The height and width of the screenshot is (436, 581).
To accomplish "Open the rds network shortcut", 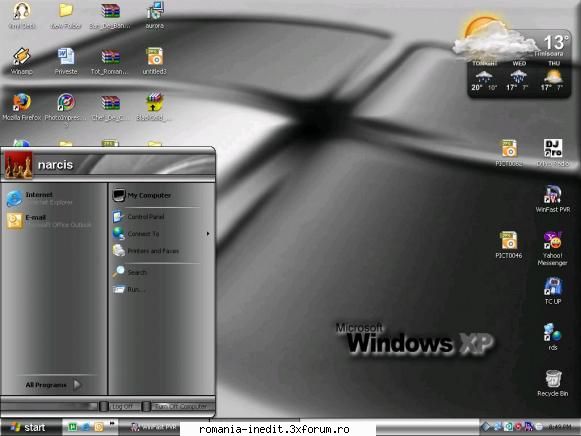I will [x=552, y=337].
